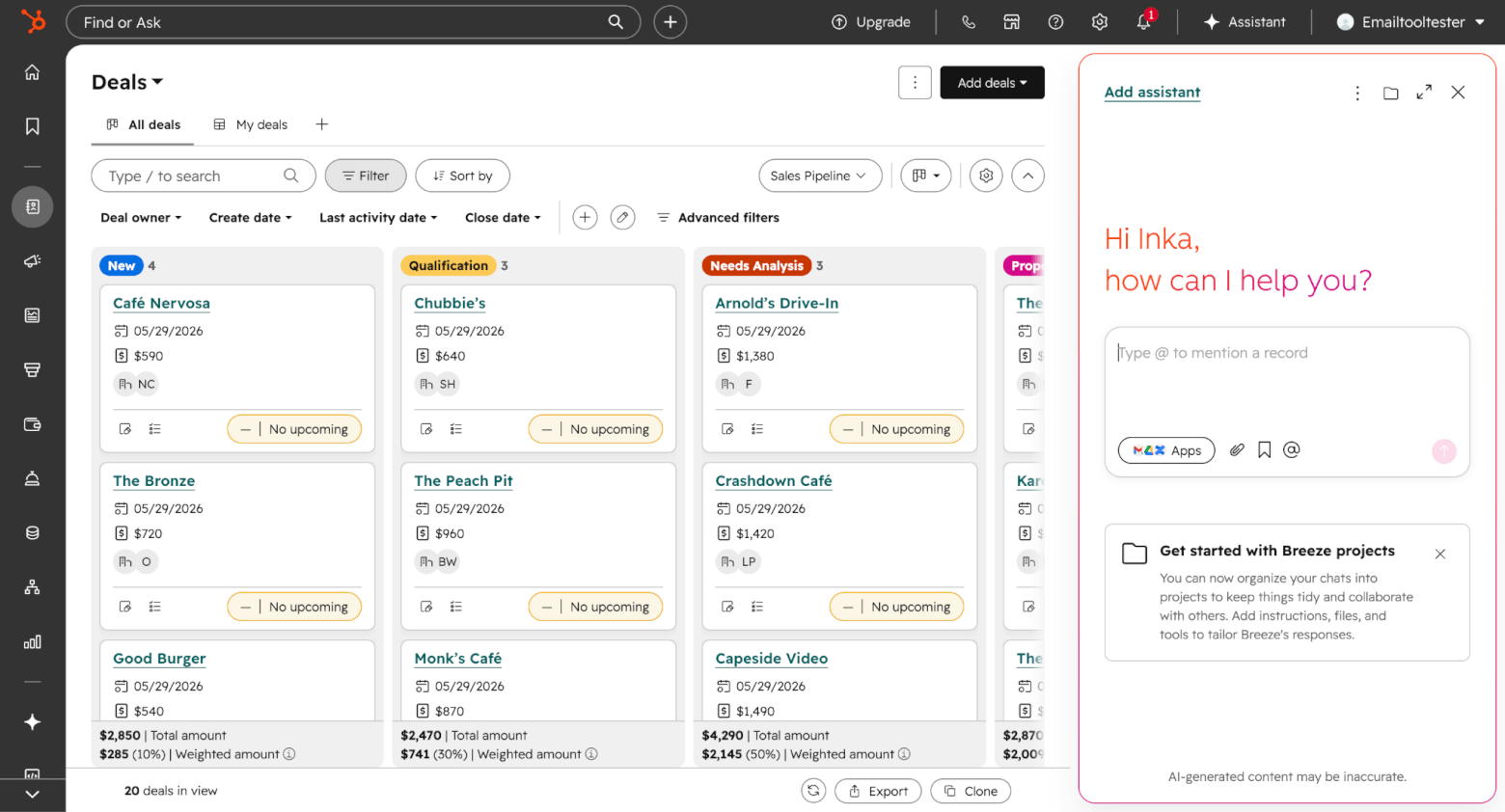Open the board view switcher dropdown
1505x812 pixels.
coord(926,176)
